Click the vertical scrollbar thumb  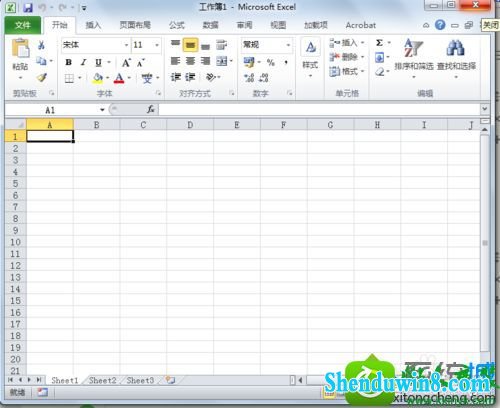pos(485,243)
